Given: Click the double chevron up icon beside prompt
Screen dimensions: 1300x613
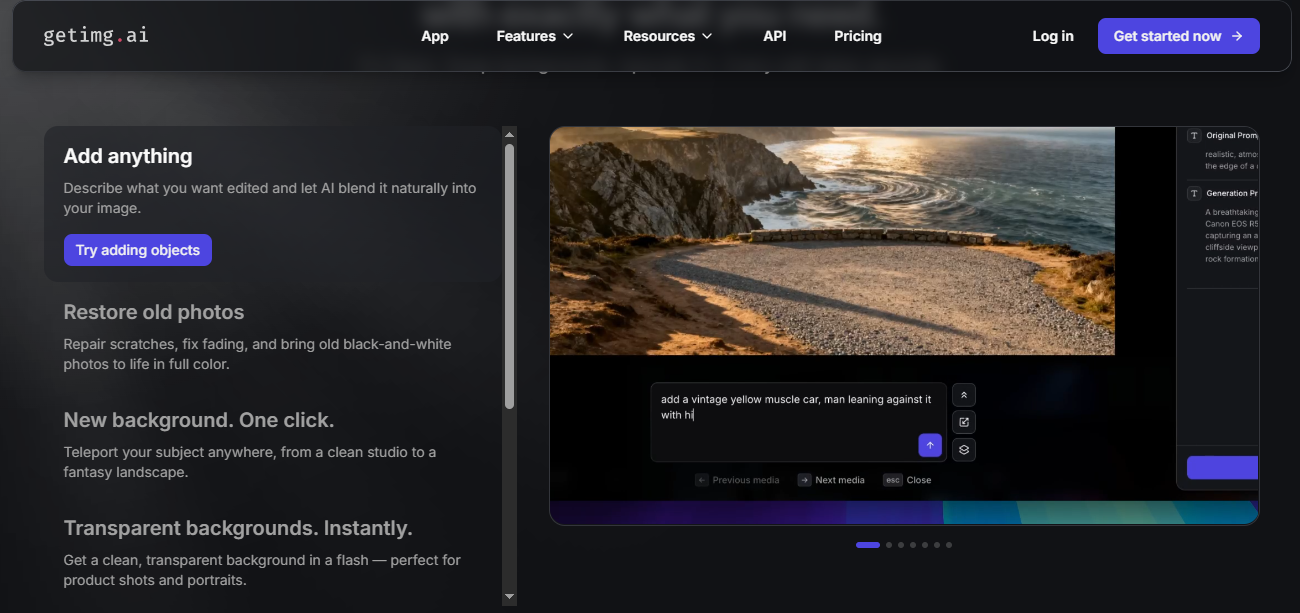Looking at the screenshot, I should pyautogui.click(x=964, y=395).
